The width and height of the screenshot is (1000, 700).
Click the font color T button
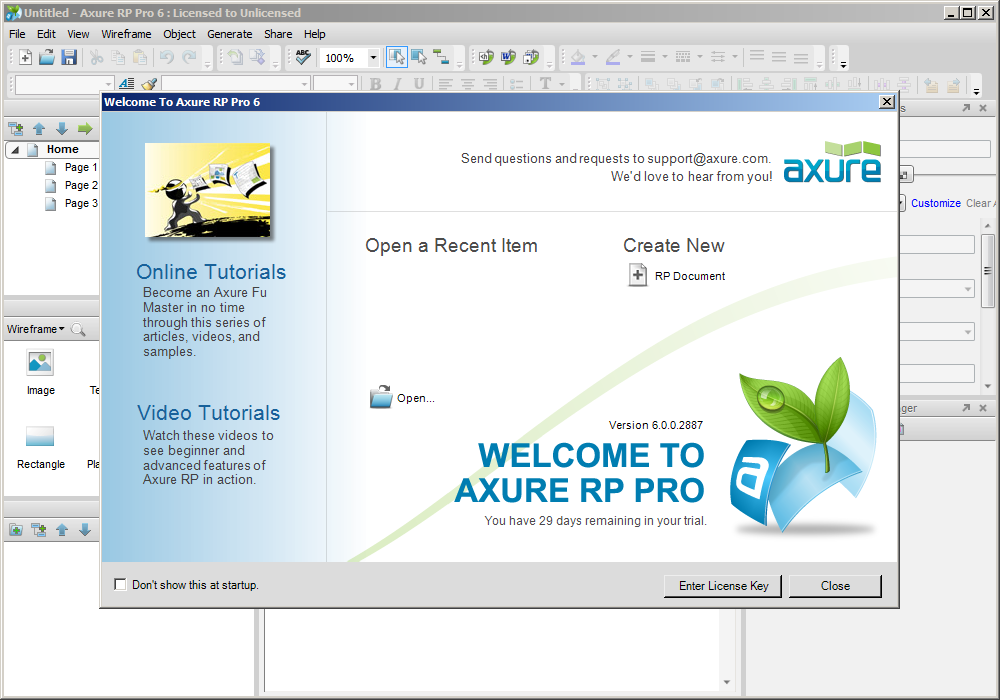545,84
